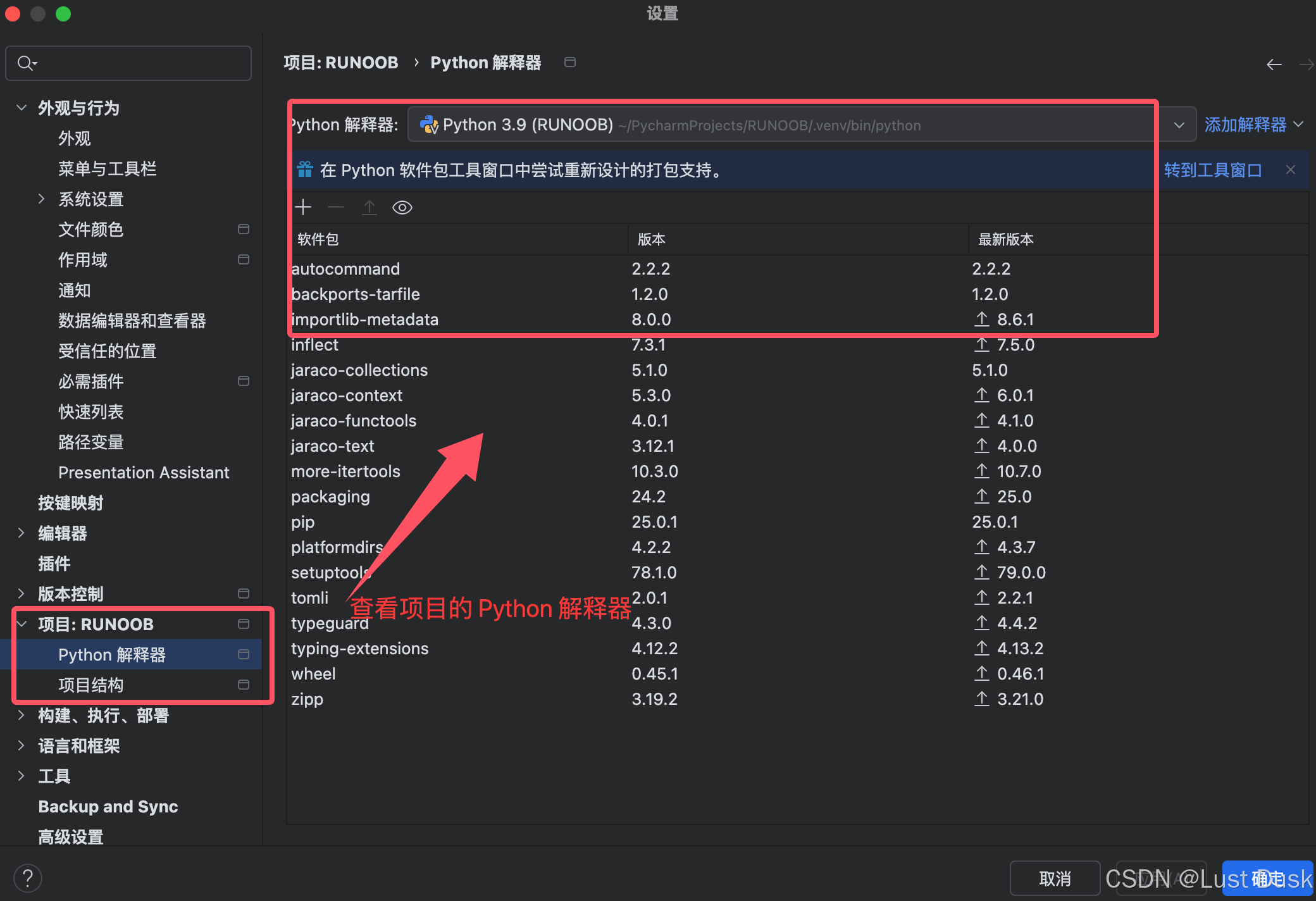
Task: Click the 取消 button
Action: click(x=1055, y=878)
